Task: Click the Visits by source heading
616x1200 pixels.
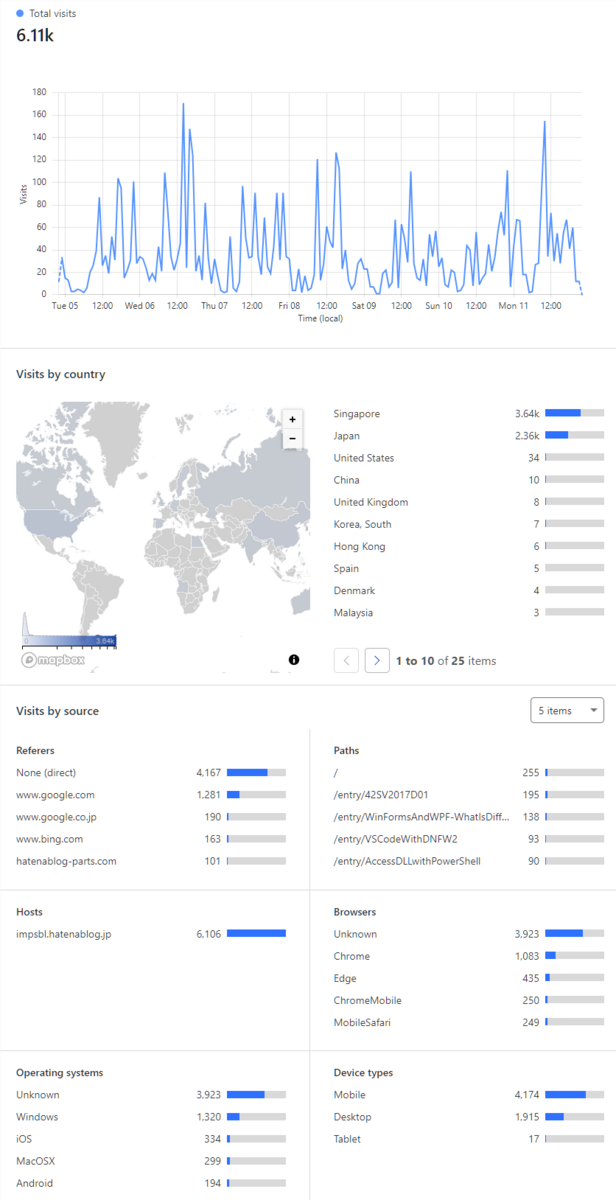Action: point(57,711)
